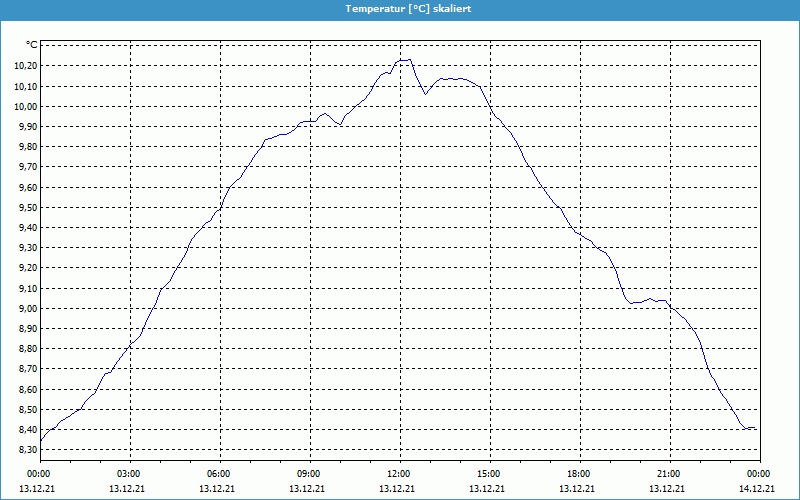Click the 9,50 y-axis tick label
This screenshot has height=500, width=800.
26,208
